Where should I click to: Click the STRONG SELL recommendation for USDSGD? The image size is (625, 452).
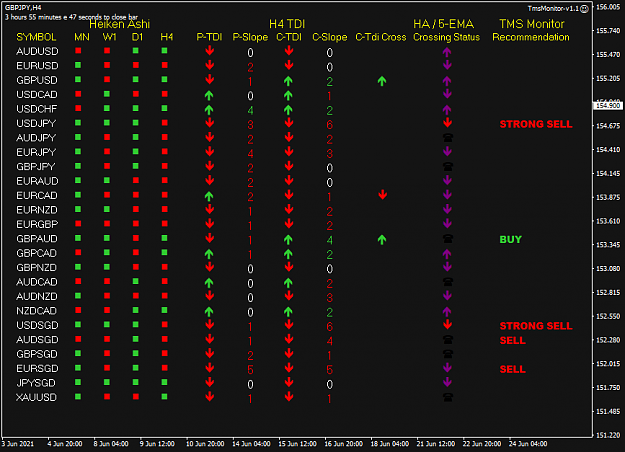point(536,326)
